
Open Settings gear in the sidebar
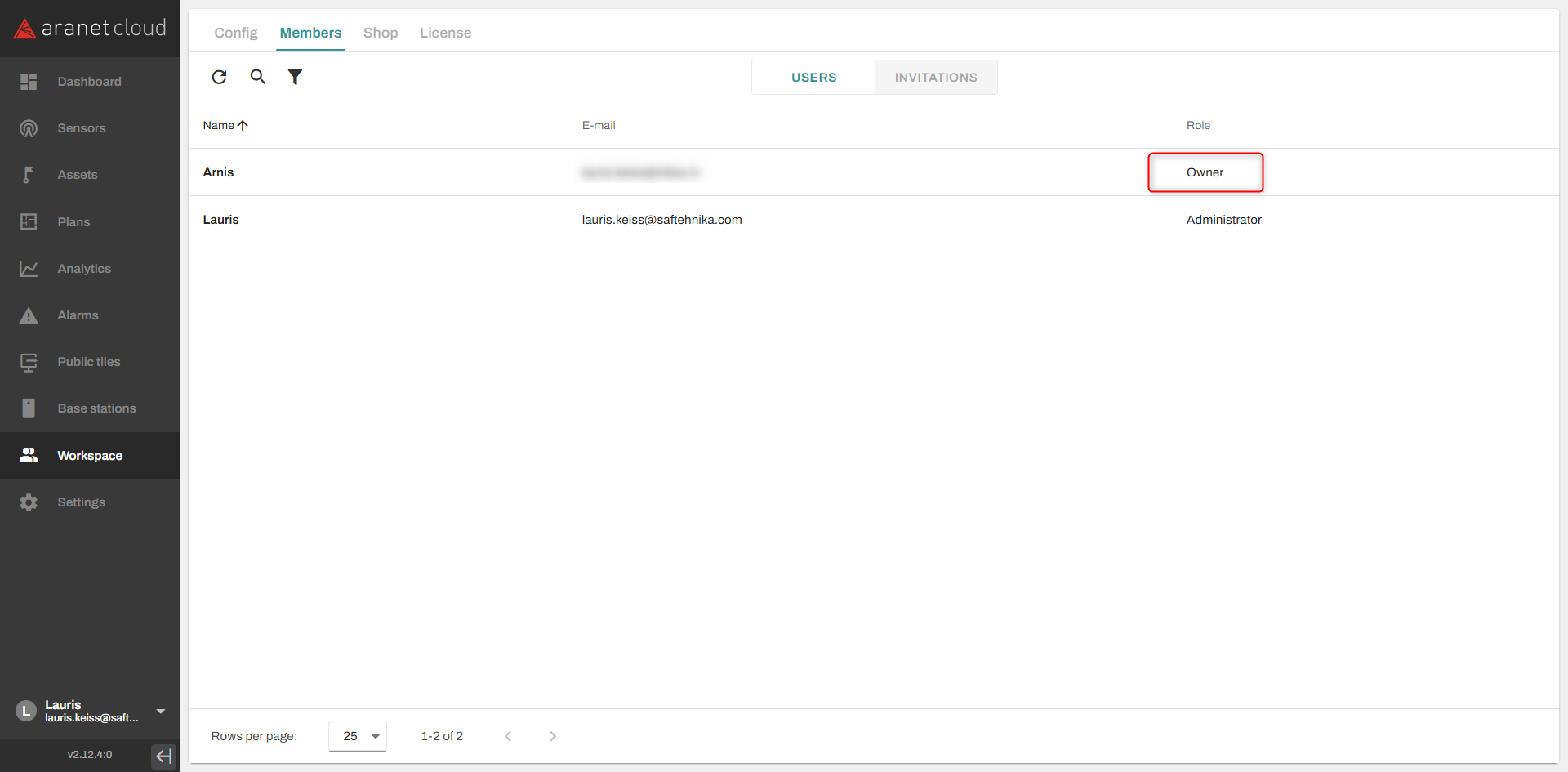click(81, 502)
